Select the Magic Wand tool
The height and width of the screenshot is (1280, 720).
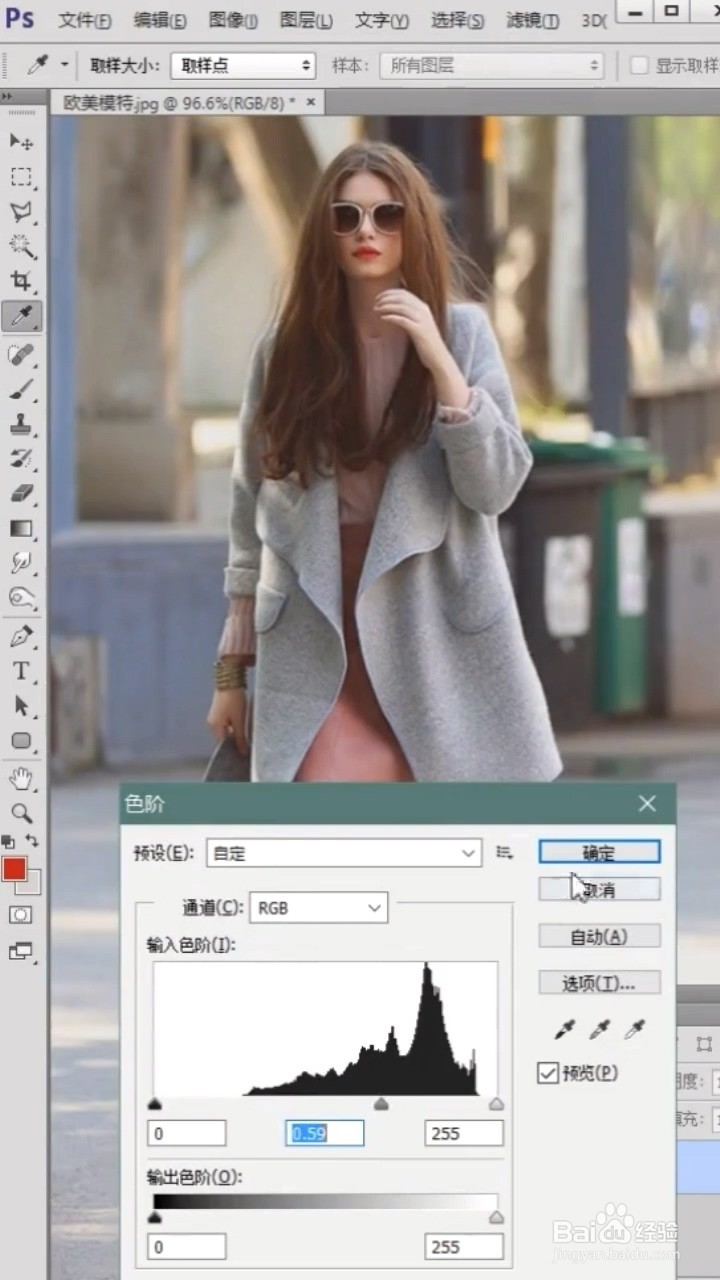21,247
